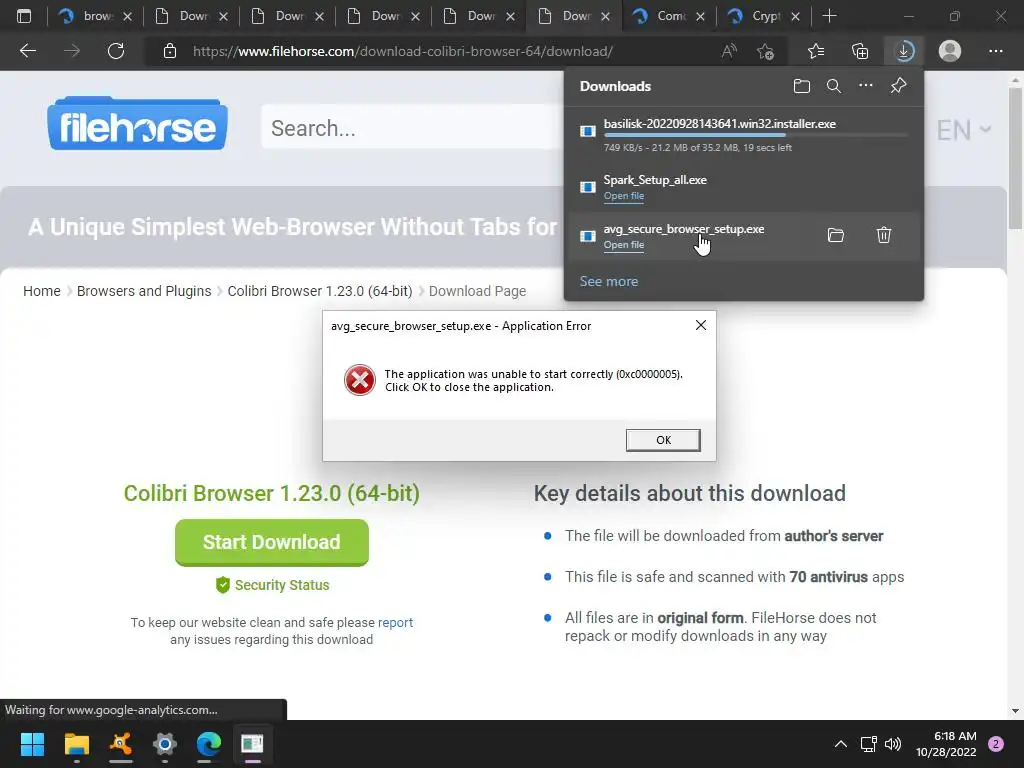
Task: Click OK in Application Error dialog
Action: [663, 440]
